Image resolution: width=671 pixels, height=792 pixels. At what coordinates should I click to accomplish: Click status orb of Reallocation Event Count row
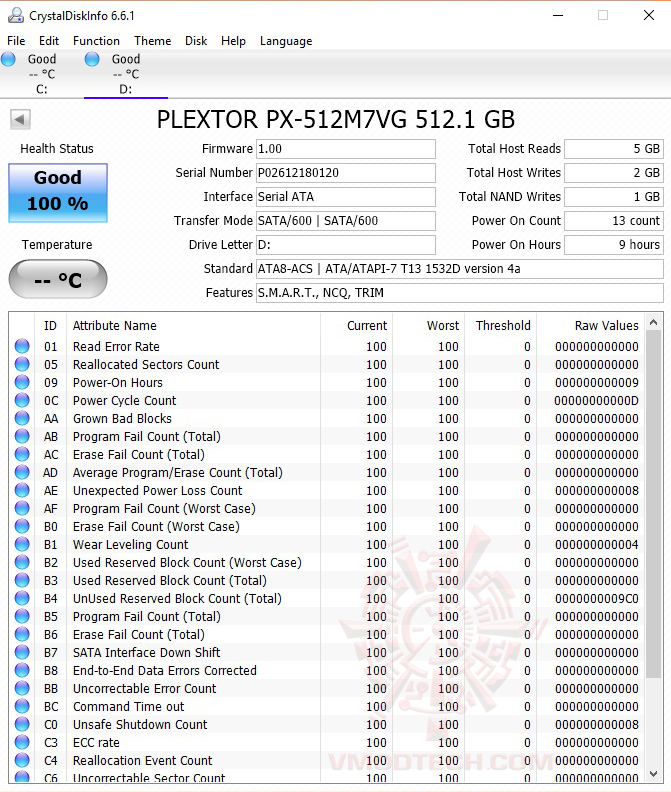(22, 760)
